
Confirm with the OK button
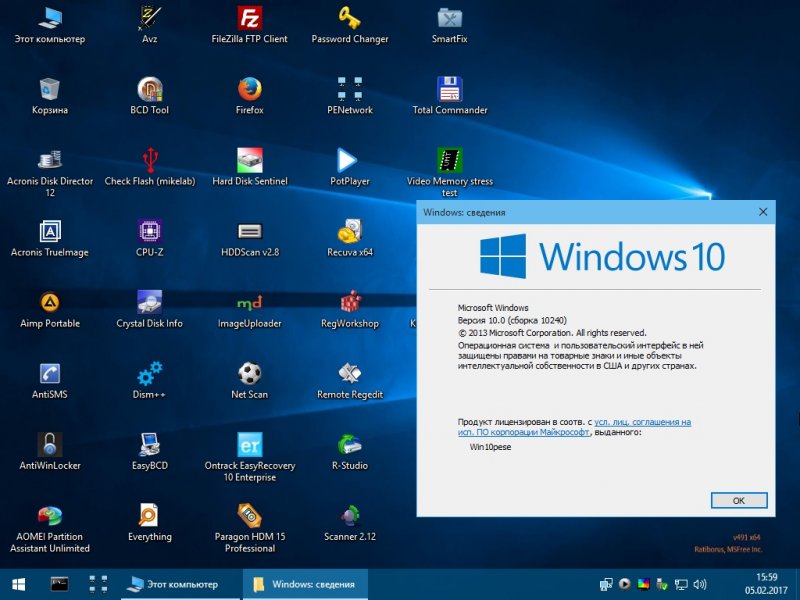pyautogui.click(x=739, y=501)
